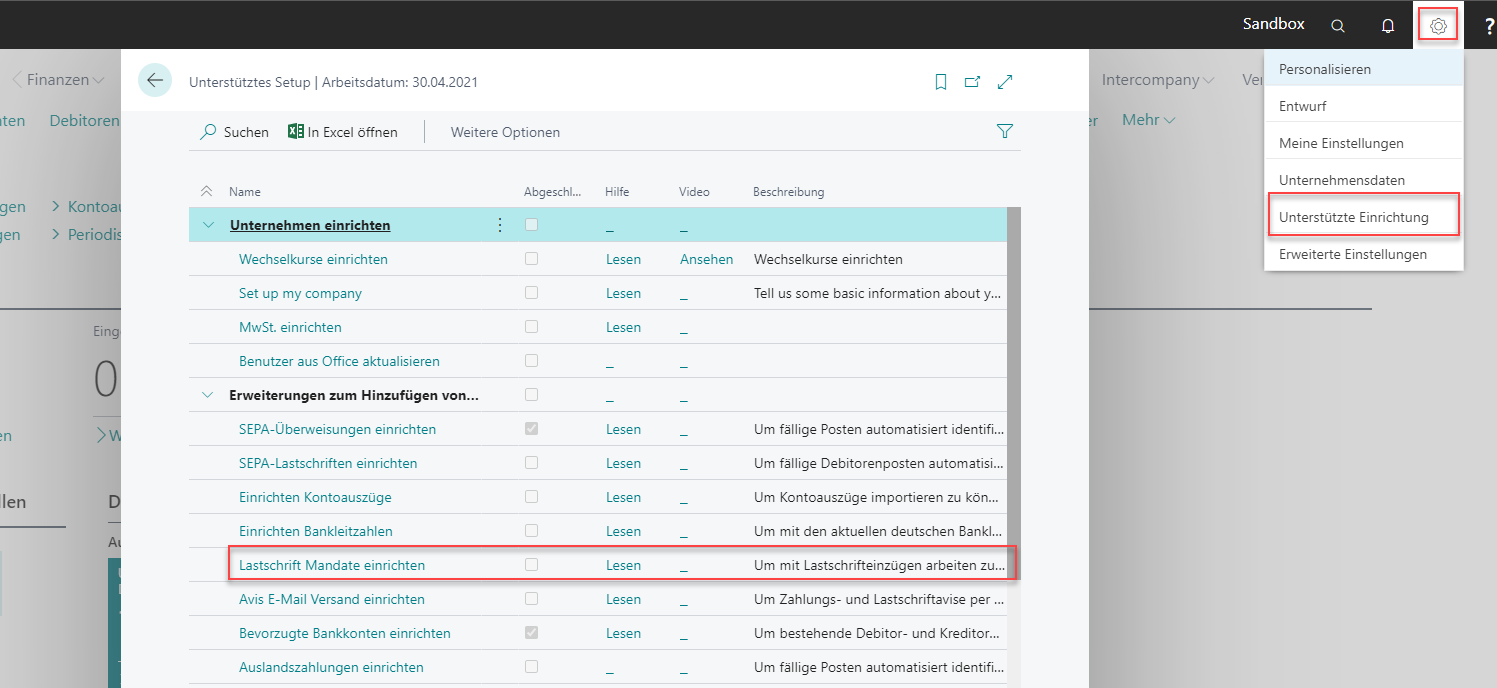Image resolution: width=1497 pixels, height=688 pixels.
Task: Expand the Intercompany dropdown menu
Action: tap(1158, 80)
